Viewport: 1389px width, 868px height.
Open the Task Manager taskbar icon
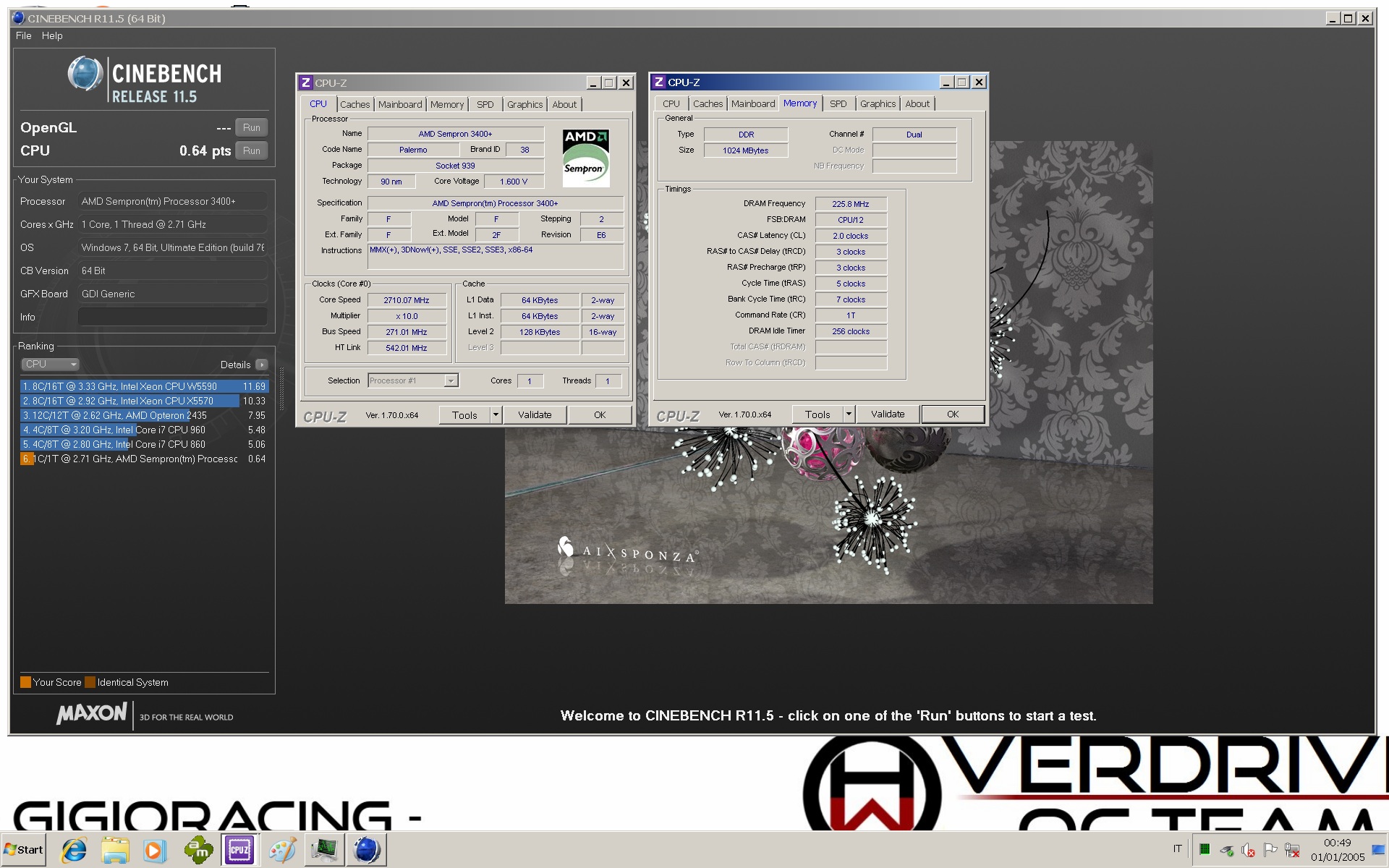325,850
